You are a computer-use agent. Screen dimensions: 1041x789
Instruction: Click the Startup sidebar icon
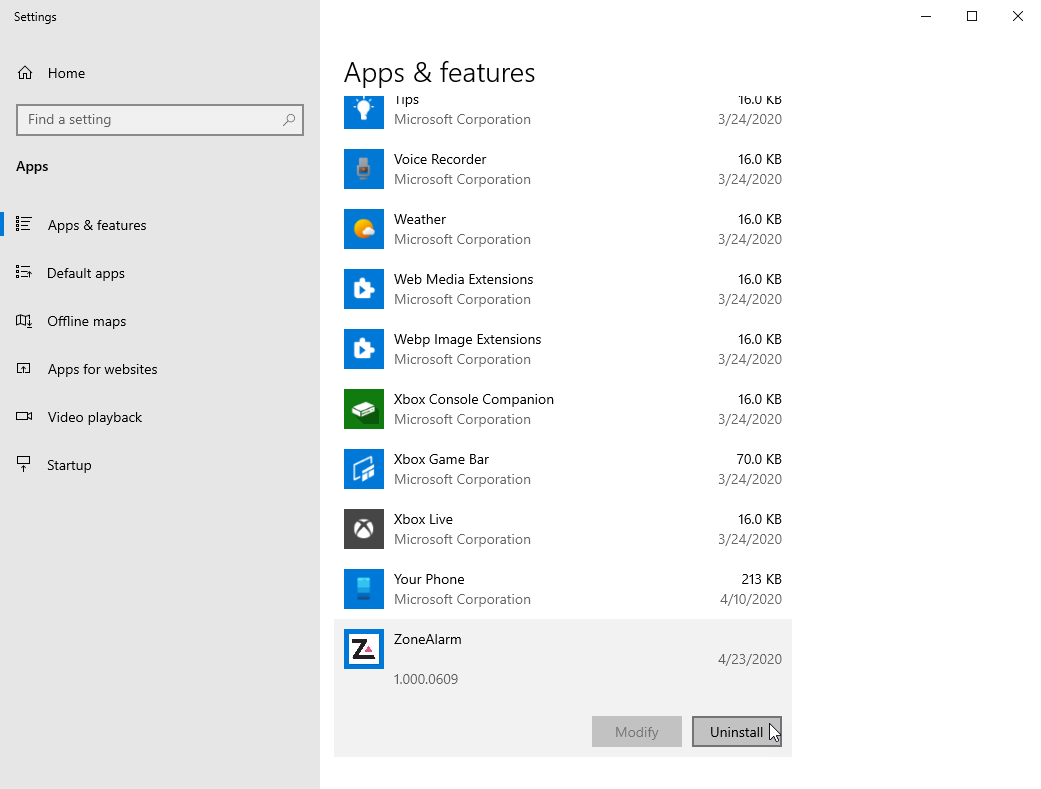click(24, 464)
